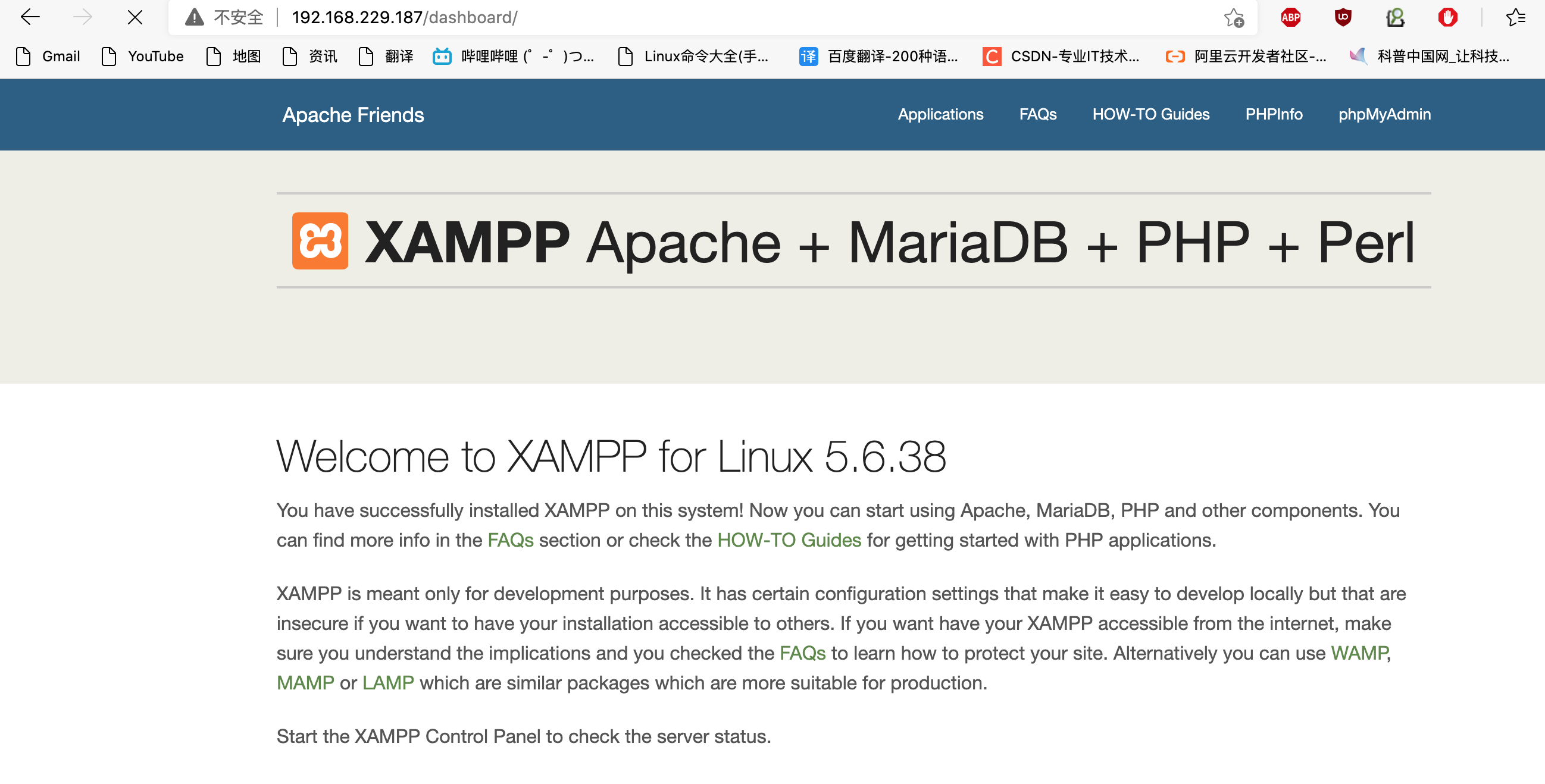The width and height of the screenshot is (1545, 784).
Task: Click the orange XAMPP logo
Action: (320, 241)
